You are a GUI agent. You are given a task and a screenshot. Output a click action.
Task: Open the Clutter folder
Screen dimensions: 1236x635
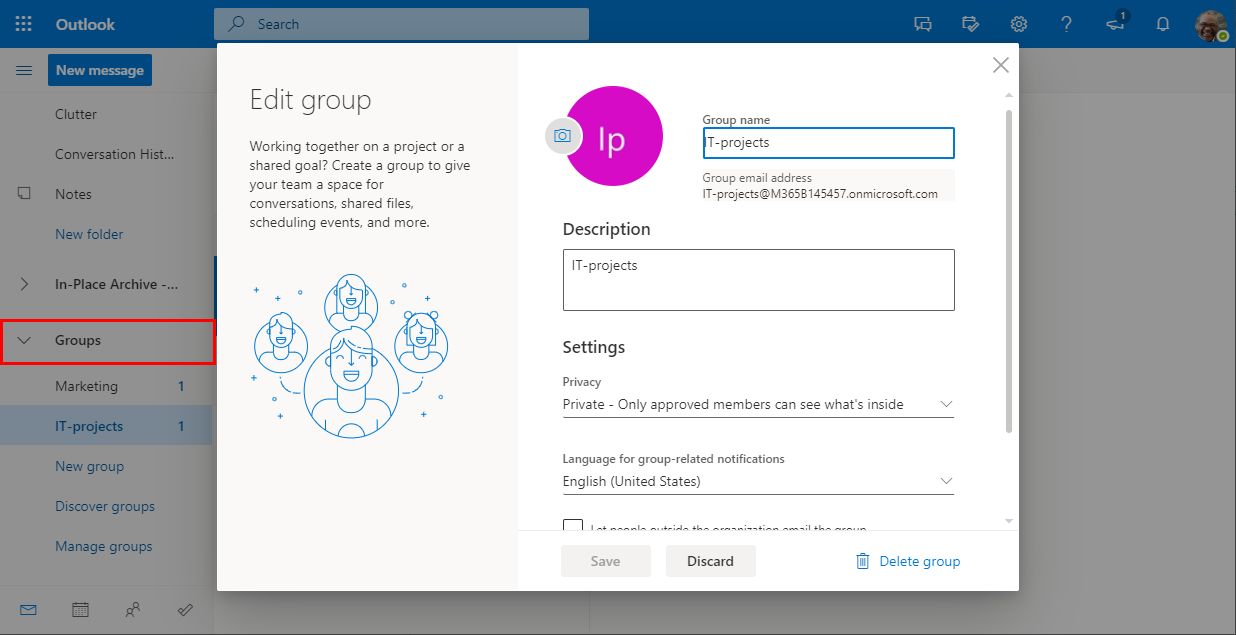pyautogui.click(x=76, y=114)
